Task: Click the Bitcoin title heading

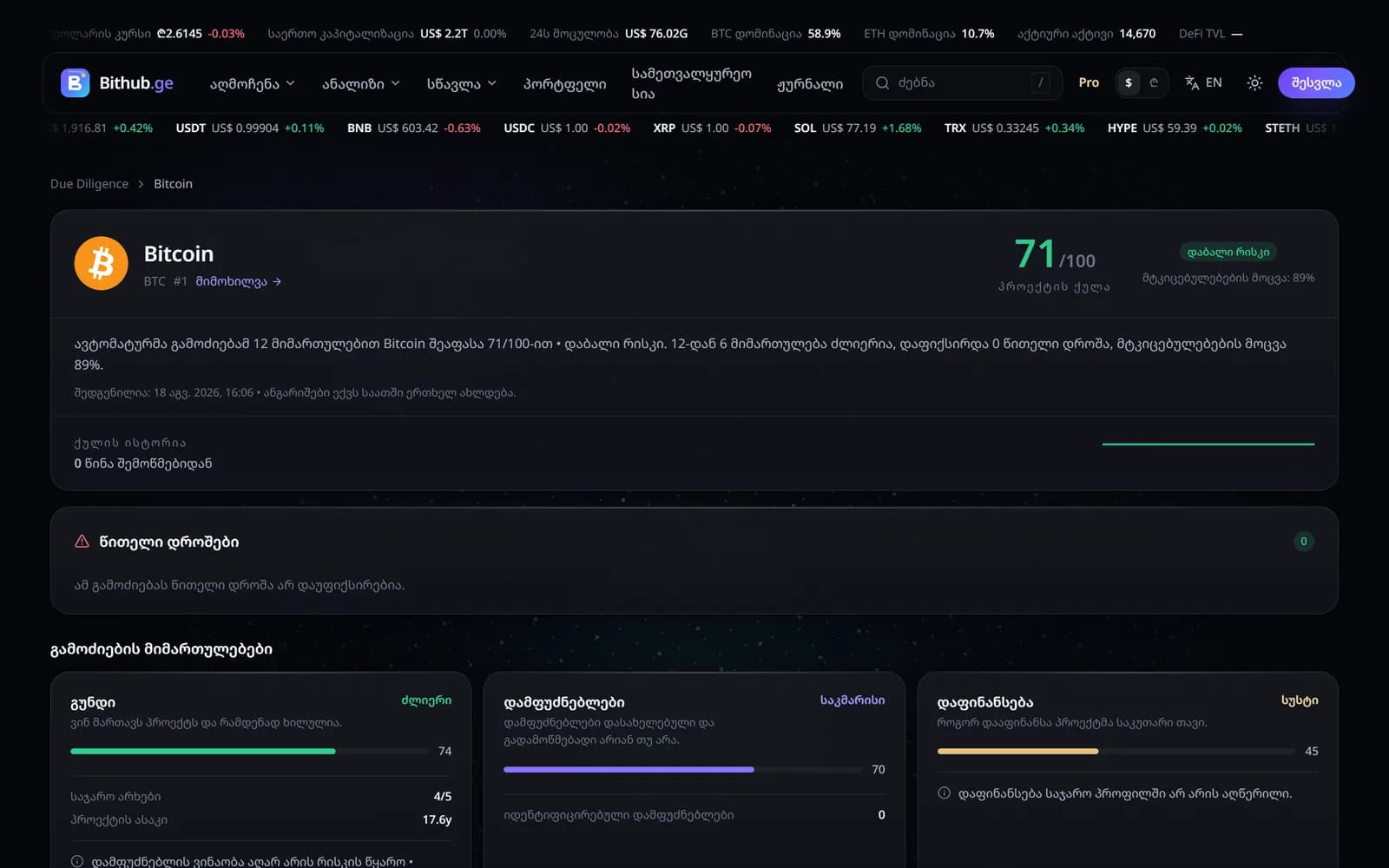Action: tap(179, 253)
